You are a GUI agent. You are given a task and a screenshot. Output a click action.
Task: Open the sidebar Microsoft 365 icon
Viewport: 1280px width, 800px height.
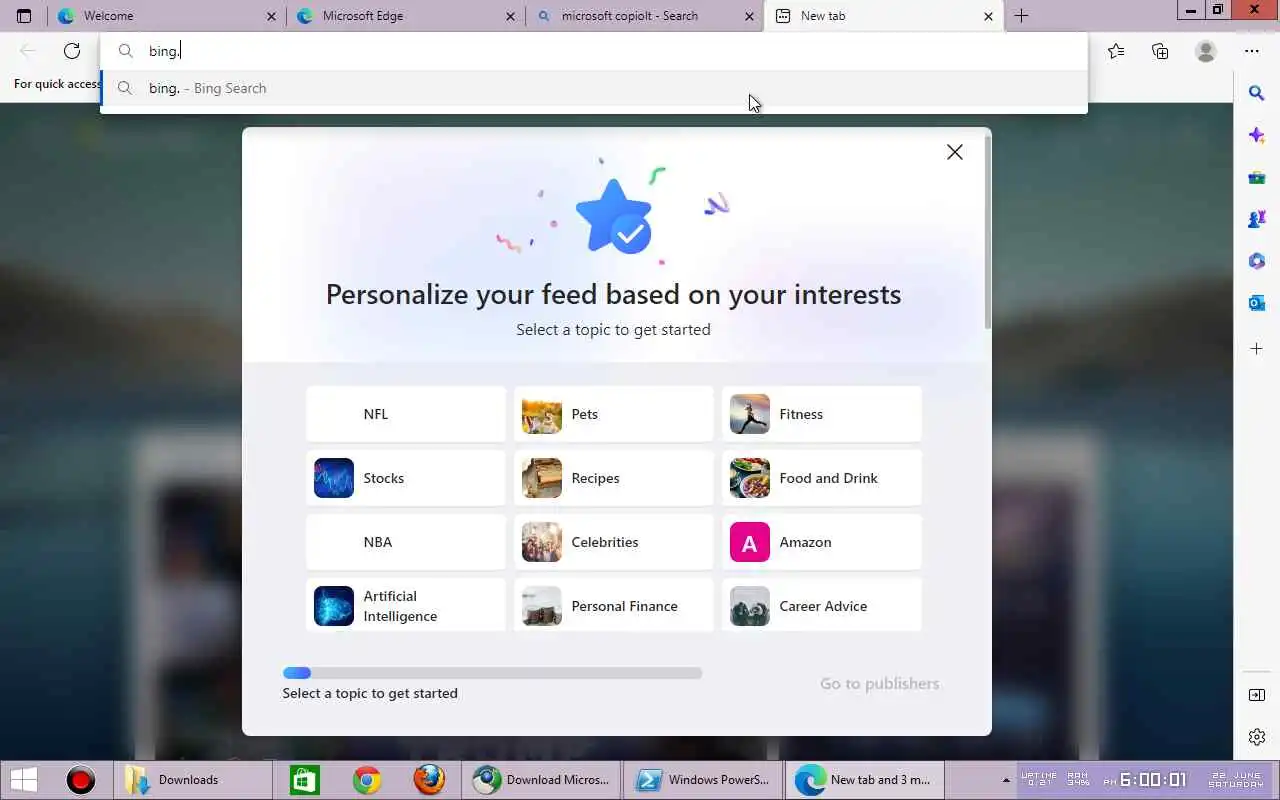tap(1257, 261)
